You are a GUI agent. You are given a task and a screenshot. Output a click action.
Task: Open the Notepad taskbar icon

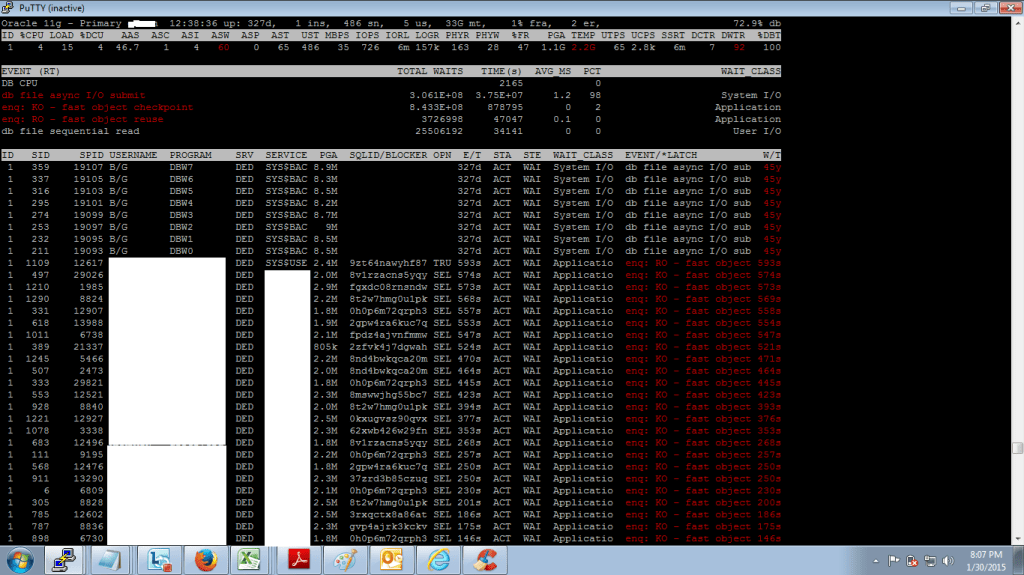pos(109,561)
